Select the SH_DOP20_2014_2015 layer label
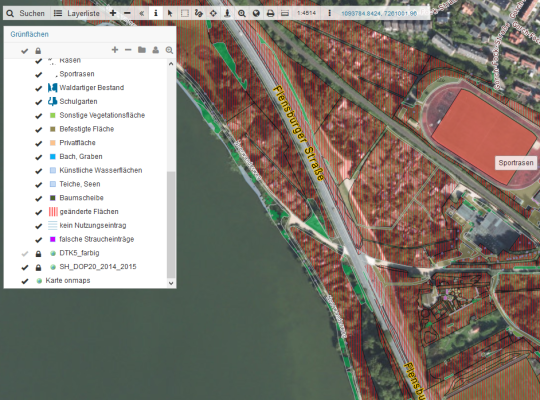The image size is (540, 400). coord(98,267)
